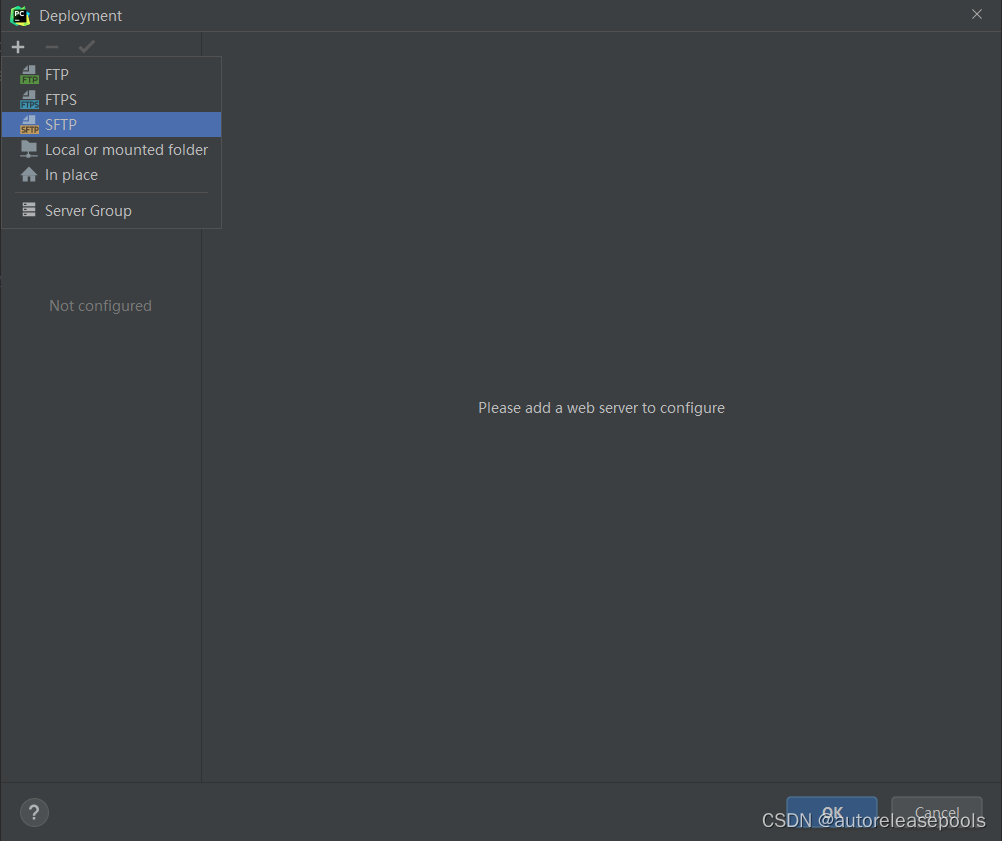Viewport: 1002px width, 841px height.
Task: Click the plus add server icon
Action: point(18,47)
